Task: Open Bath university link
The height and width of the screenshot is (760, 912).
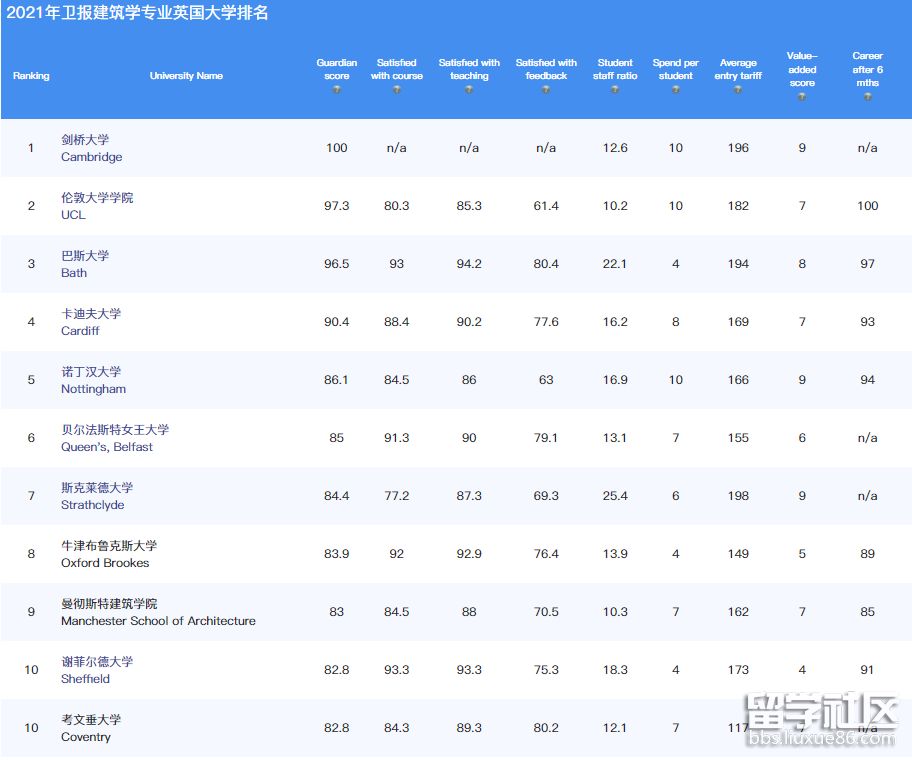Action: point(73,273)
